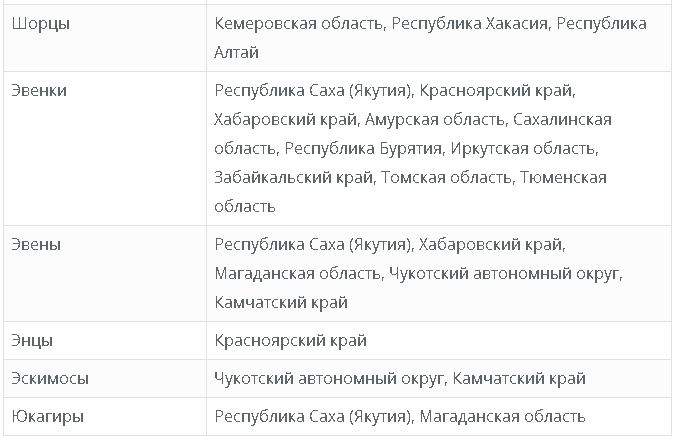The height and width of the screenshot is (442, 678).
Task: Click the Эскимосы row name cell
Action: (x=50, y=379)
